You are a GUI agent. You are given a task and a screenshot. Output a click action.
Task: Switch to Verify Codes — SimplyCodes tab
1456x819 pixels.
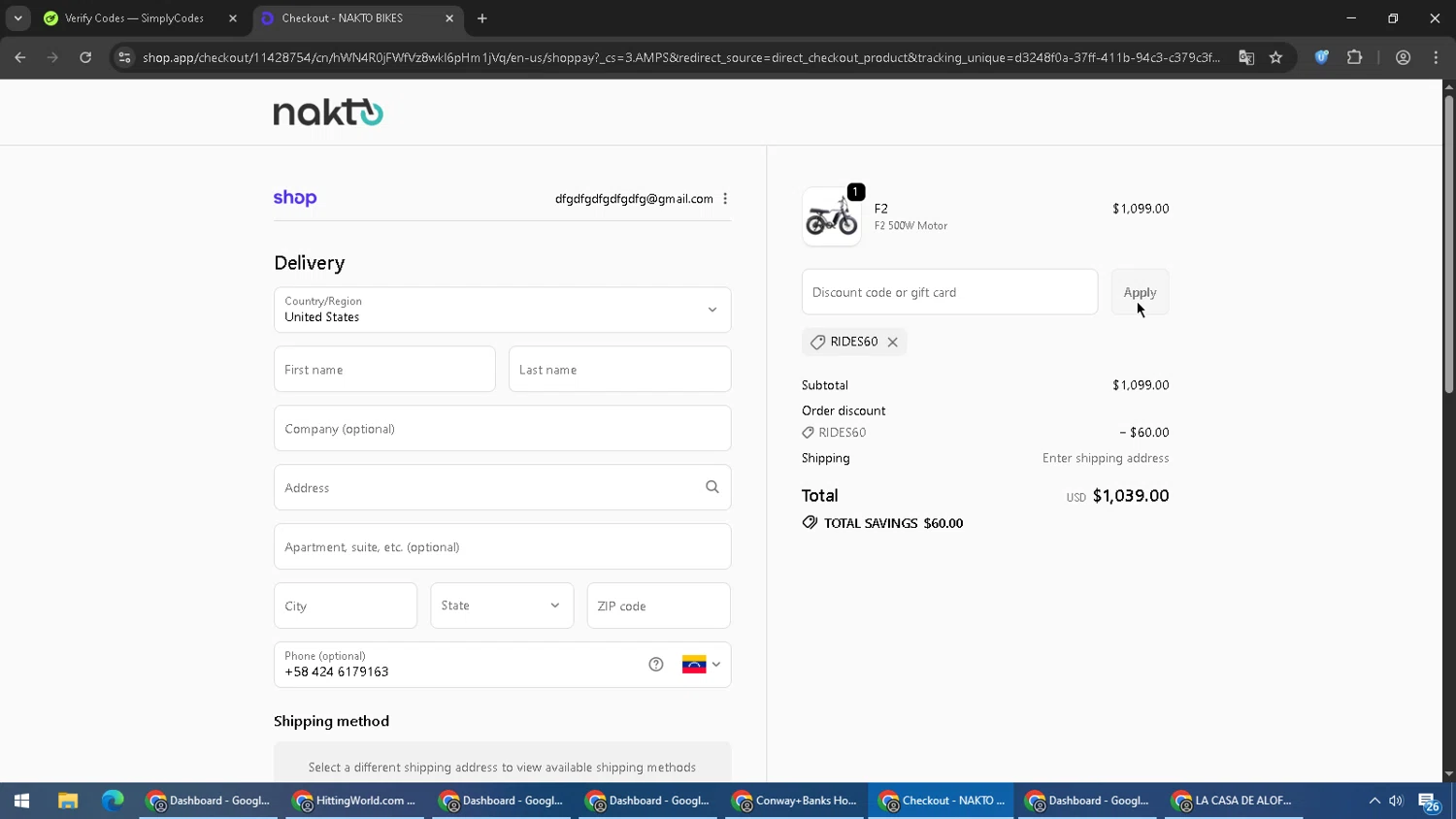click(134, 18)
